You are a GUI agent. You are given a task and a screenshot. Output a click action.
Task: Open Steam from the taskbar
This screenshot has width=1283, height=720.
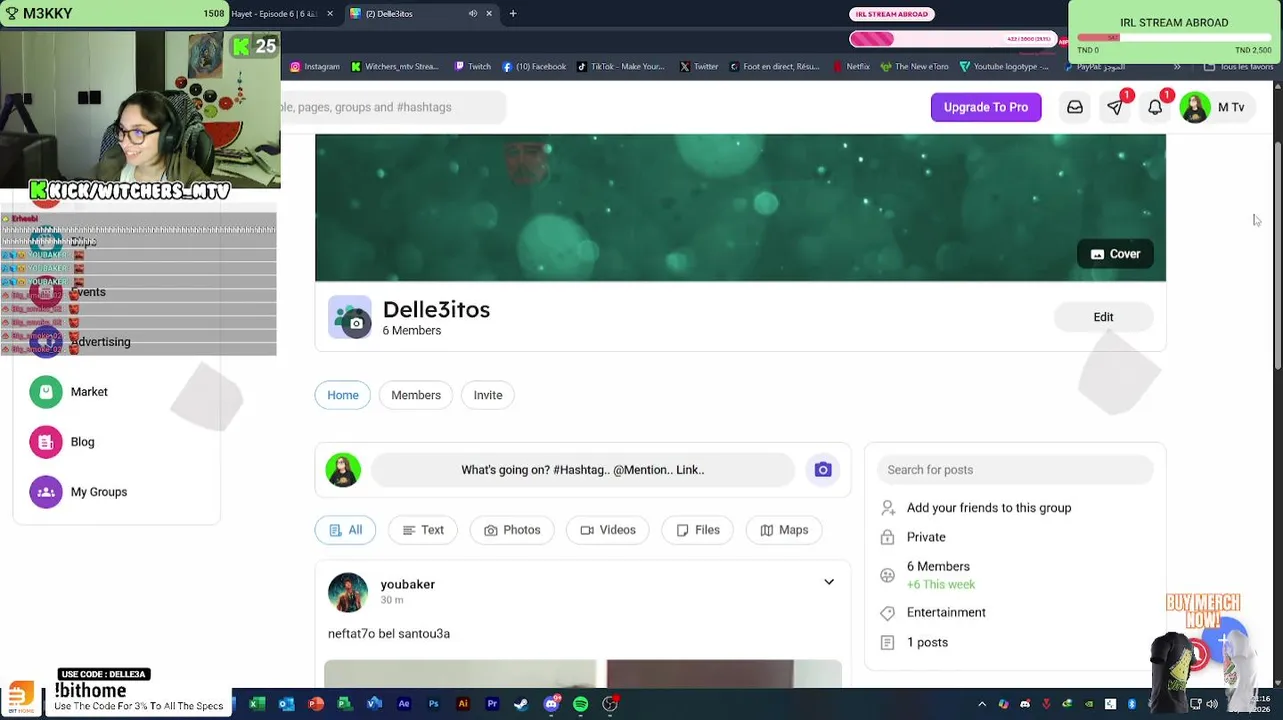[521, 704]
